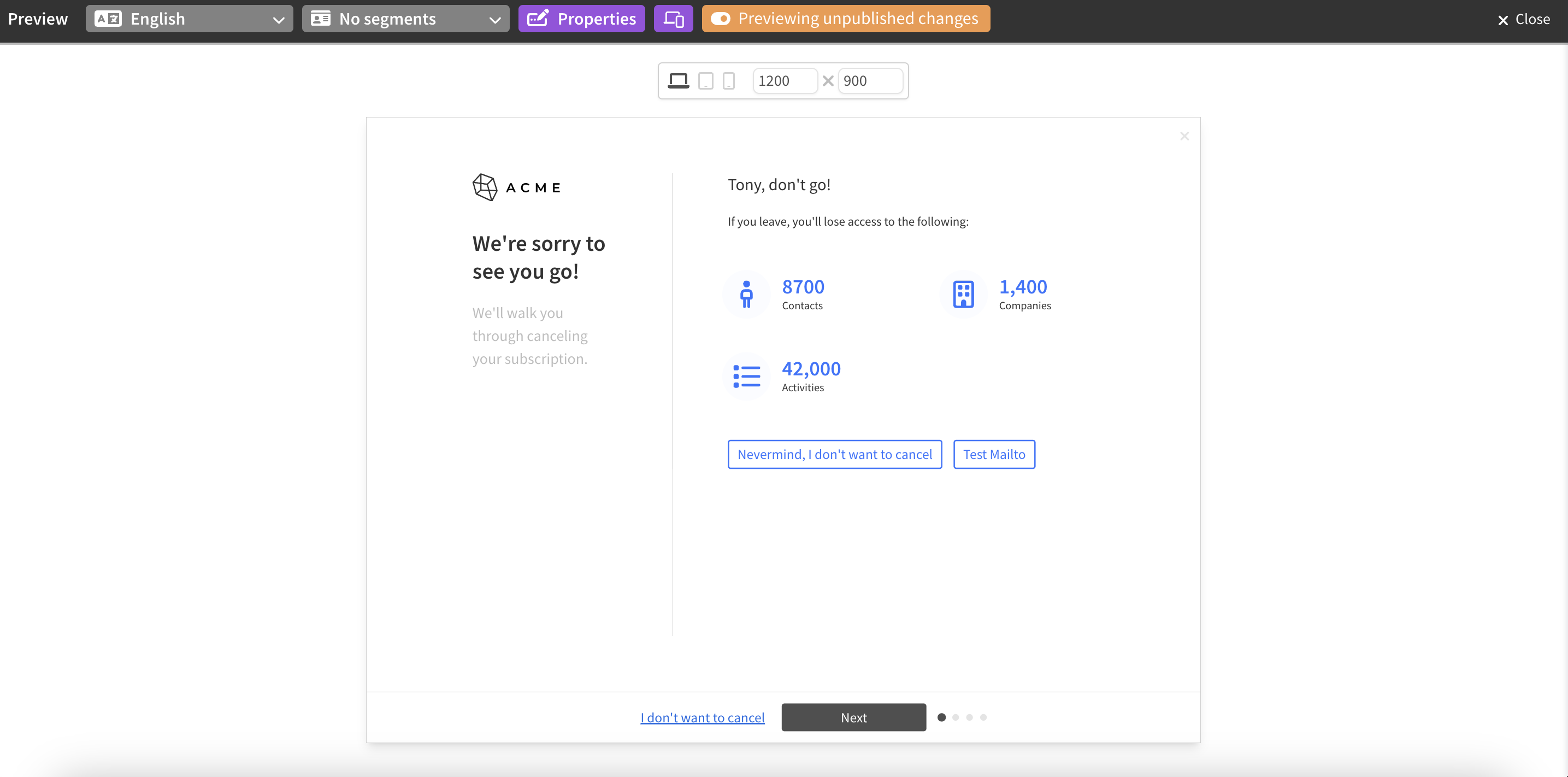Click the Preview label

click(x=37, y=18)
